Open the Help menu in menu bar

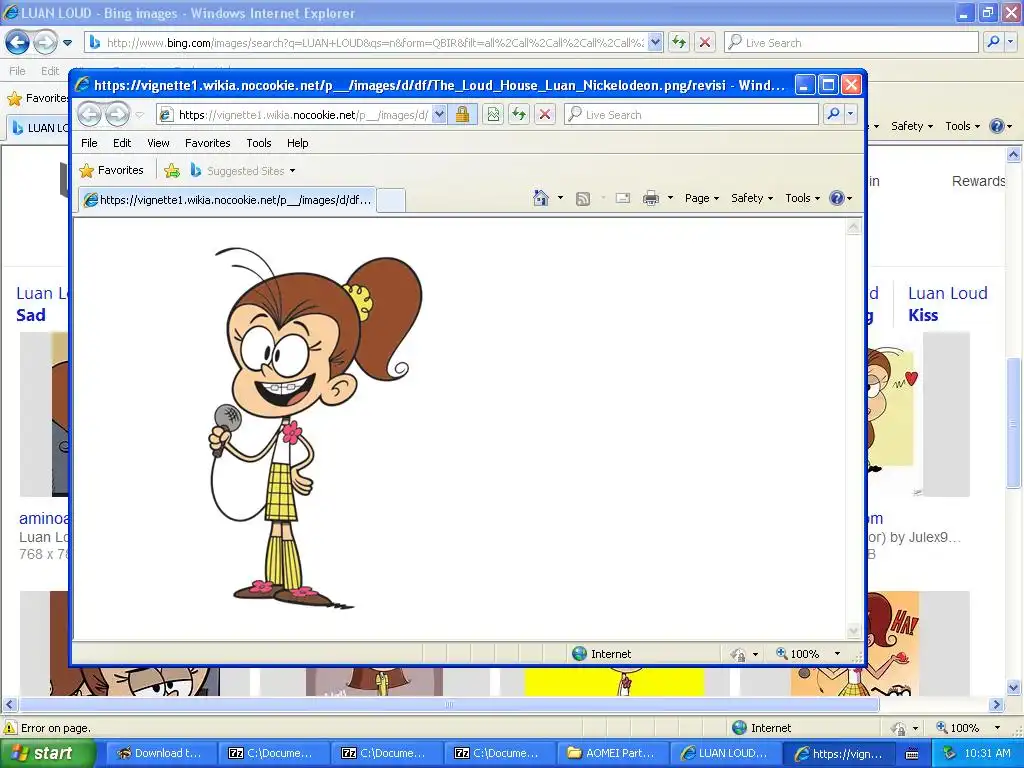pyautogui.click(x=297, y=143)
